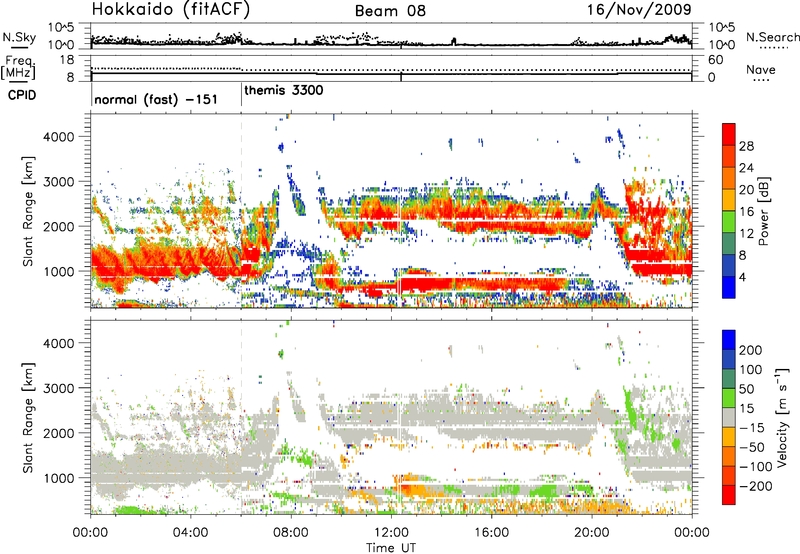Viewport: 800px width, 554px height.
Task: Click the '16:00' time axis tick label
Action: (x=491, y=532)
